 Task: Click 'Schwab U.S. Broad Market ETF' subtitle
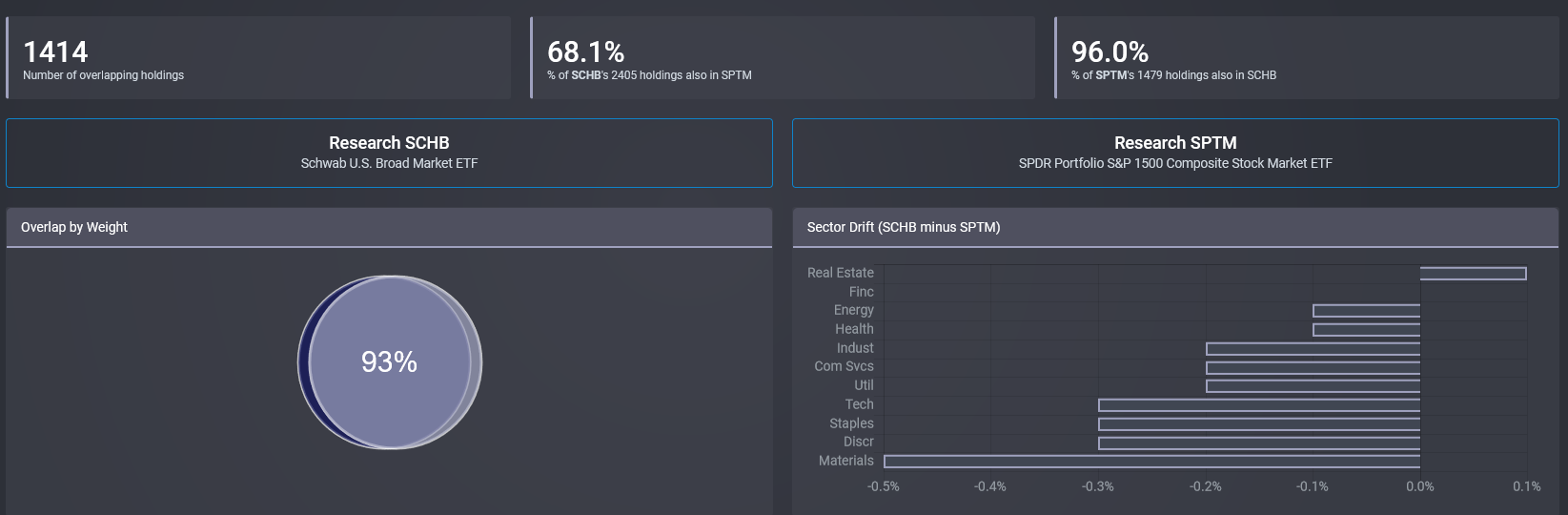click(x=389, y=163)
